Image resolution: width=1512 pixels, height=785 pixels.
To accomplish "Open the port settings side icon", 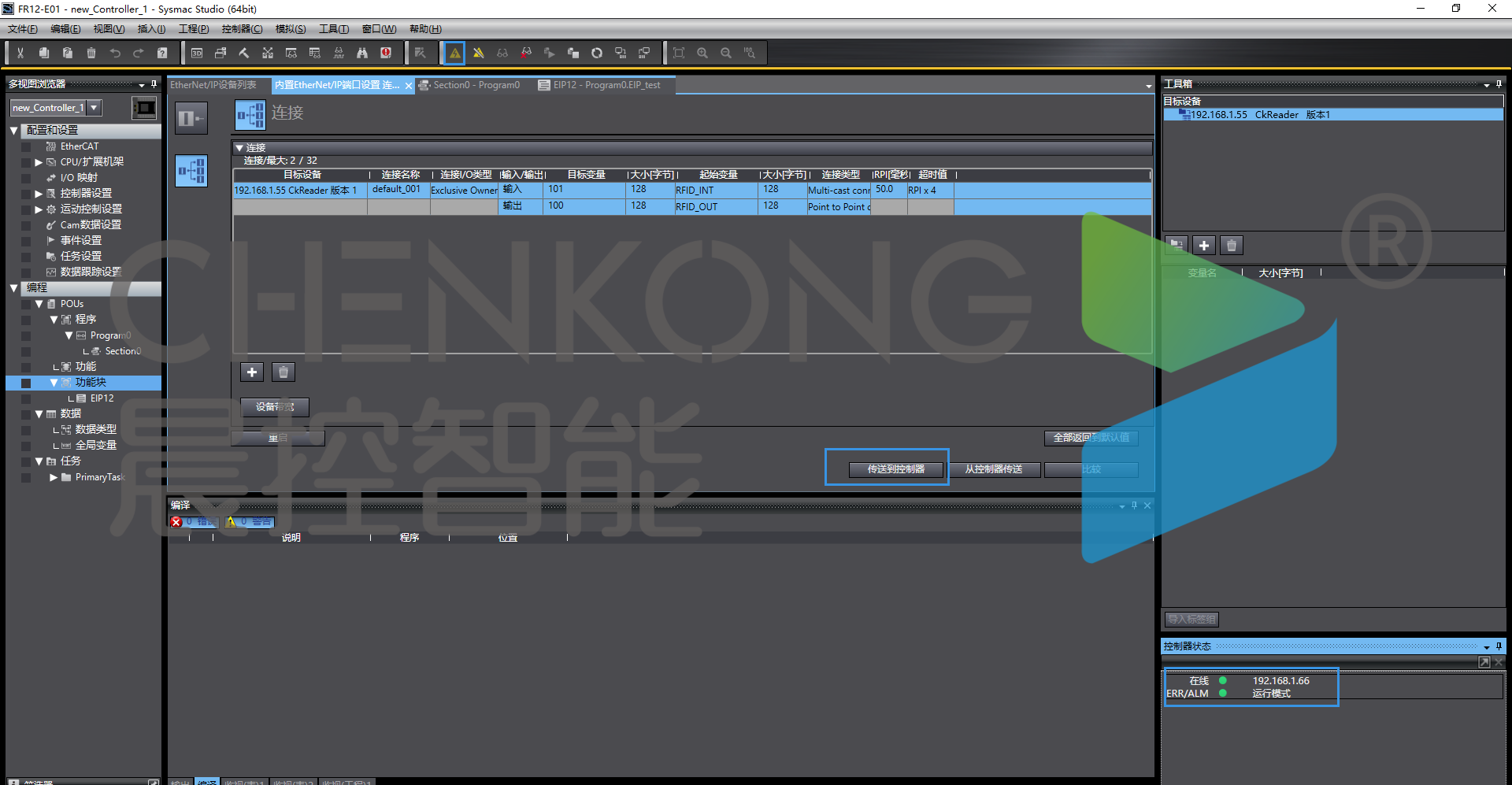I will 191,118.
